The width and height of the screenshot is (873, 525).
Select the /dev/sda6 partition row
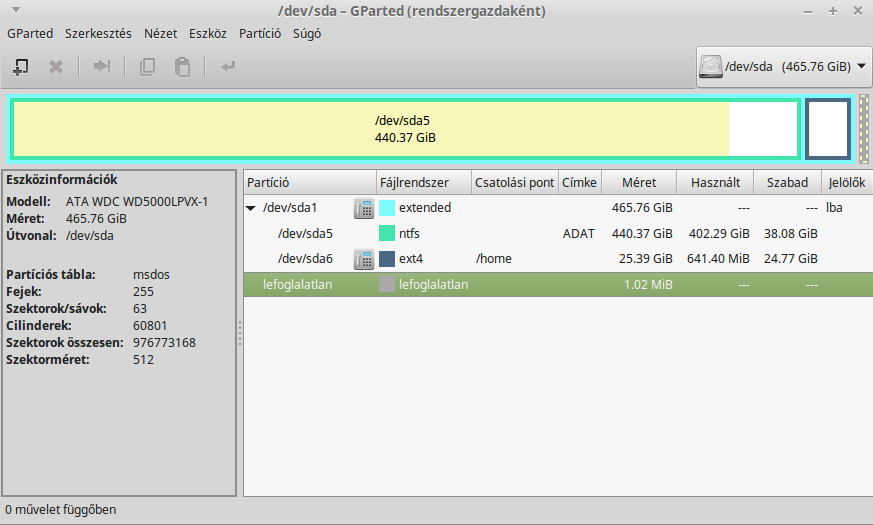click(x=558, y=259)
